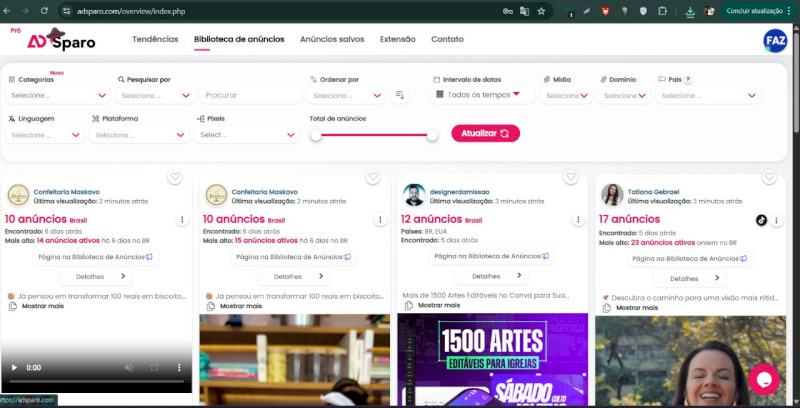Screen dimensions: 800x408
Task: Open the Pixels select dropdown
Action: pos(247,135)
